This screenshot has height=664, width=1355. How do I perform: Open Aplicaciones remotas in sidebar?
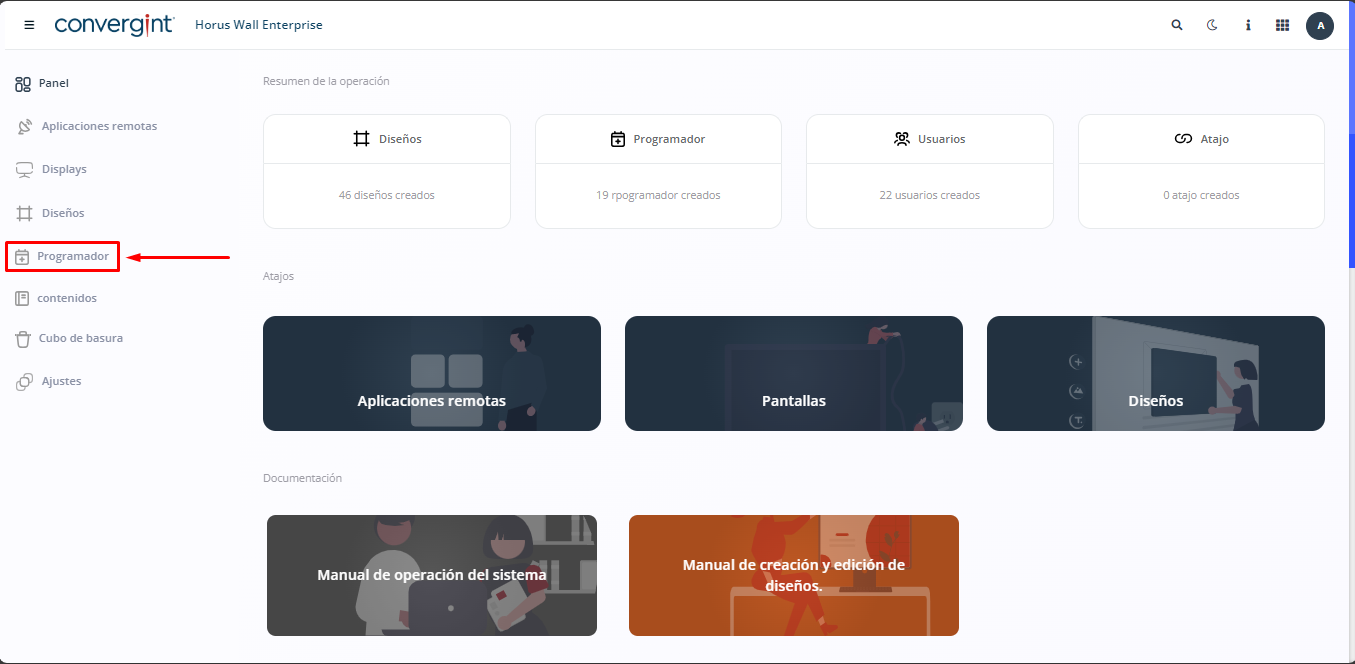click(x=98, y=127)
